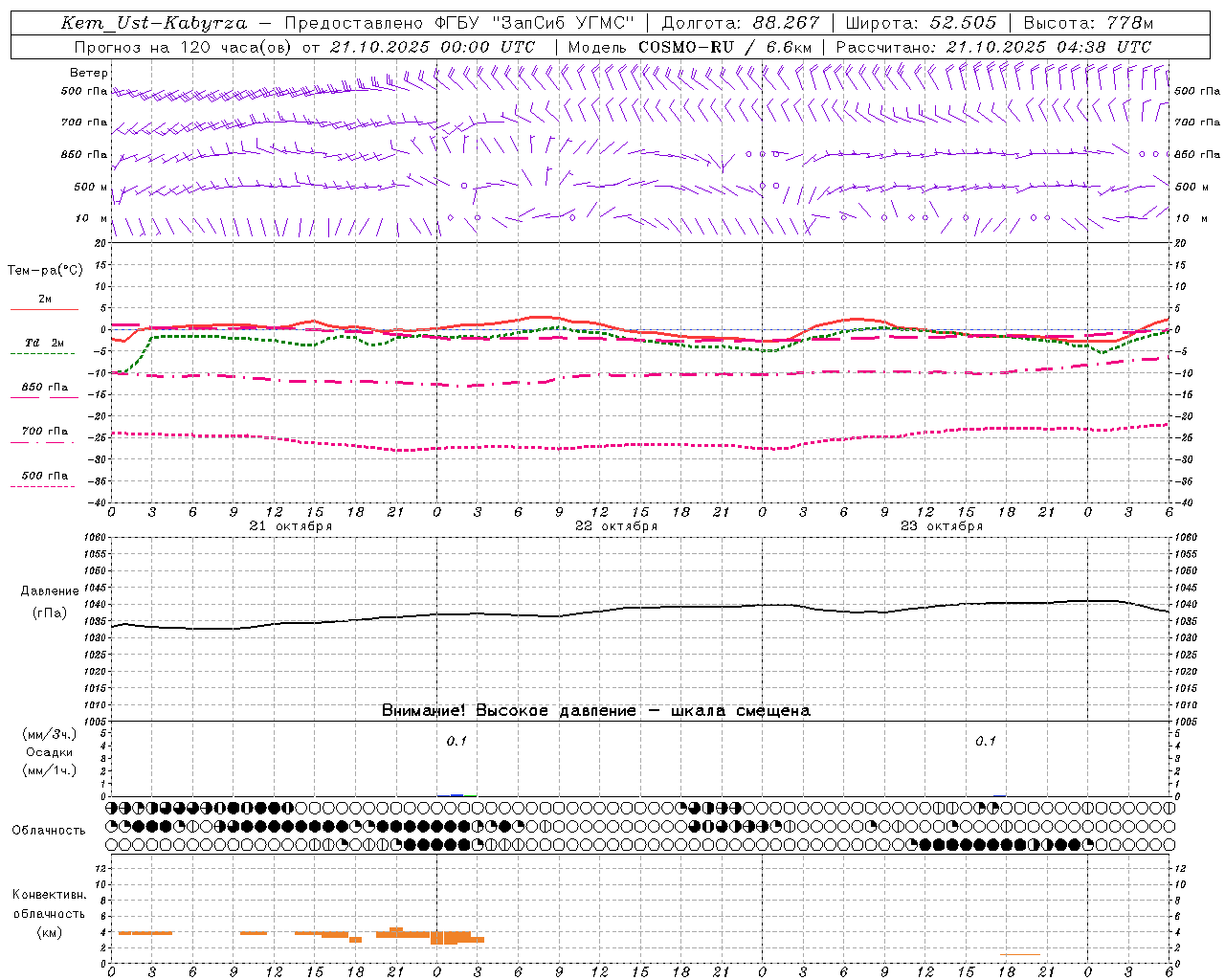1225x980 pixels.
Task: Click the '21 октября' date label
Action: tap(291, 526)
